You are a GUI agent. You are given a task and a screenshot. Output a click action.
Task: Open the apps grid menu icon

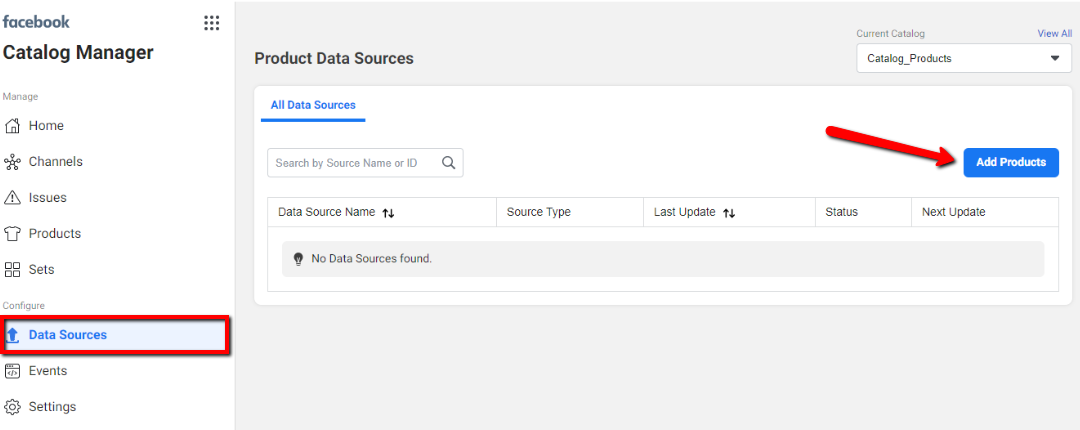click(211, 23)
